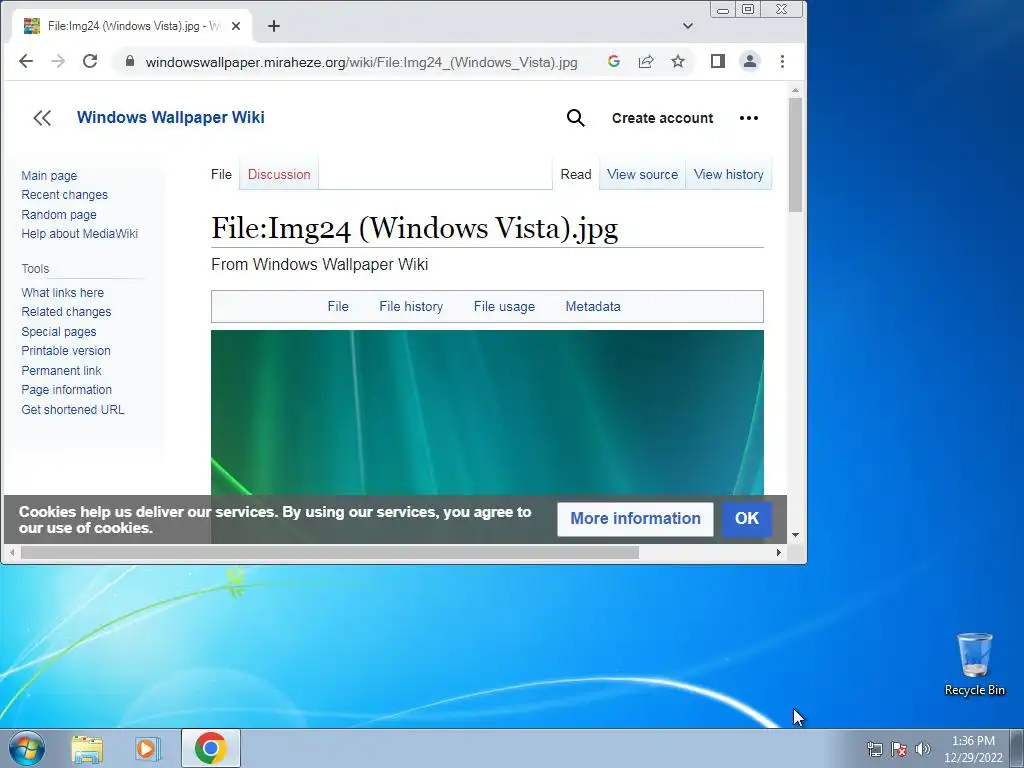Go back using Chrome's back arrow
Image resolution: width=1024 pixels, height=768 pixels.
click(25, 61)
